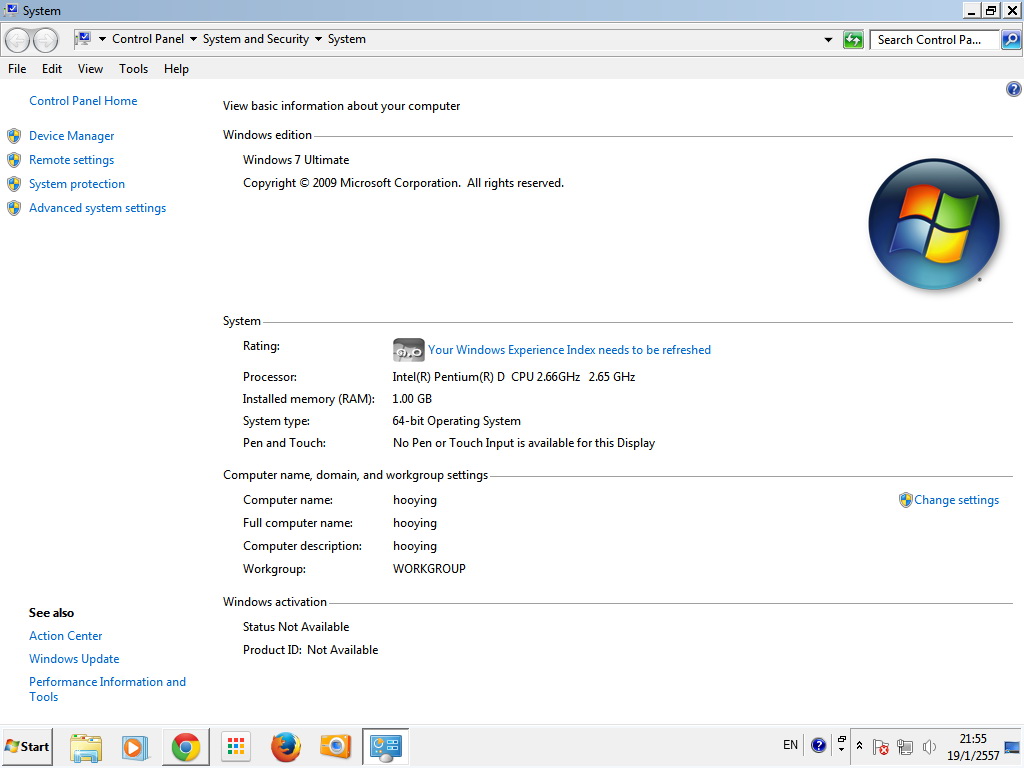1024x768 pixels.
Task: Open Performance Information and Tools
Action: (x=107, y=689)
